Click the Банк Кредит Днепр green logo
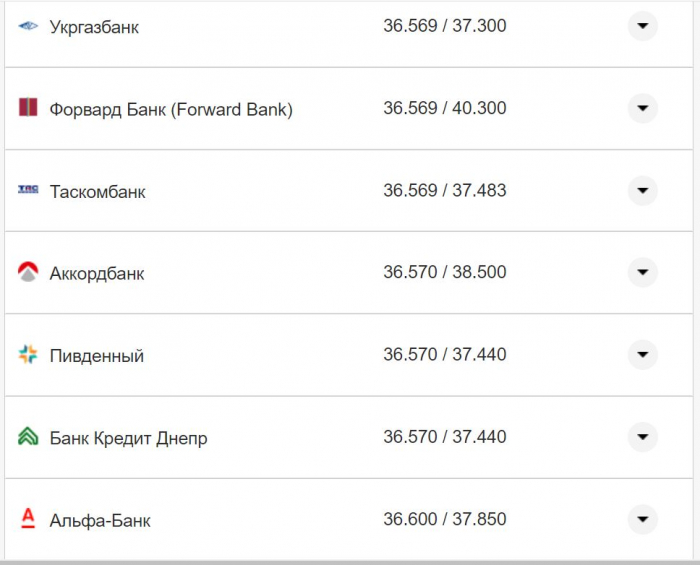Viewport: 700px width, 565px height. click(x=28, y=437)
